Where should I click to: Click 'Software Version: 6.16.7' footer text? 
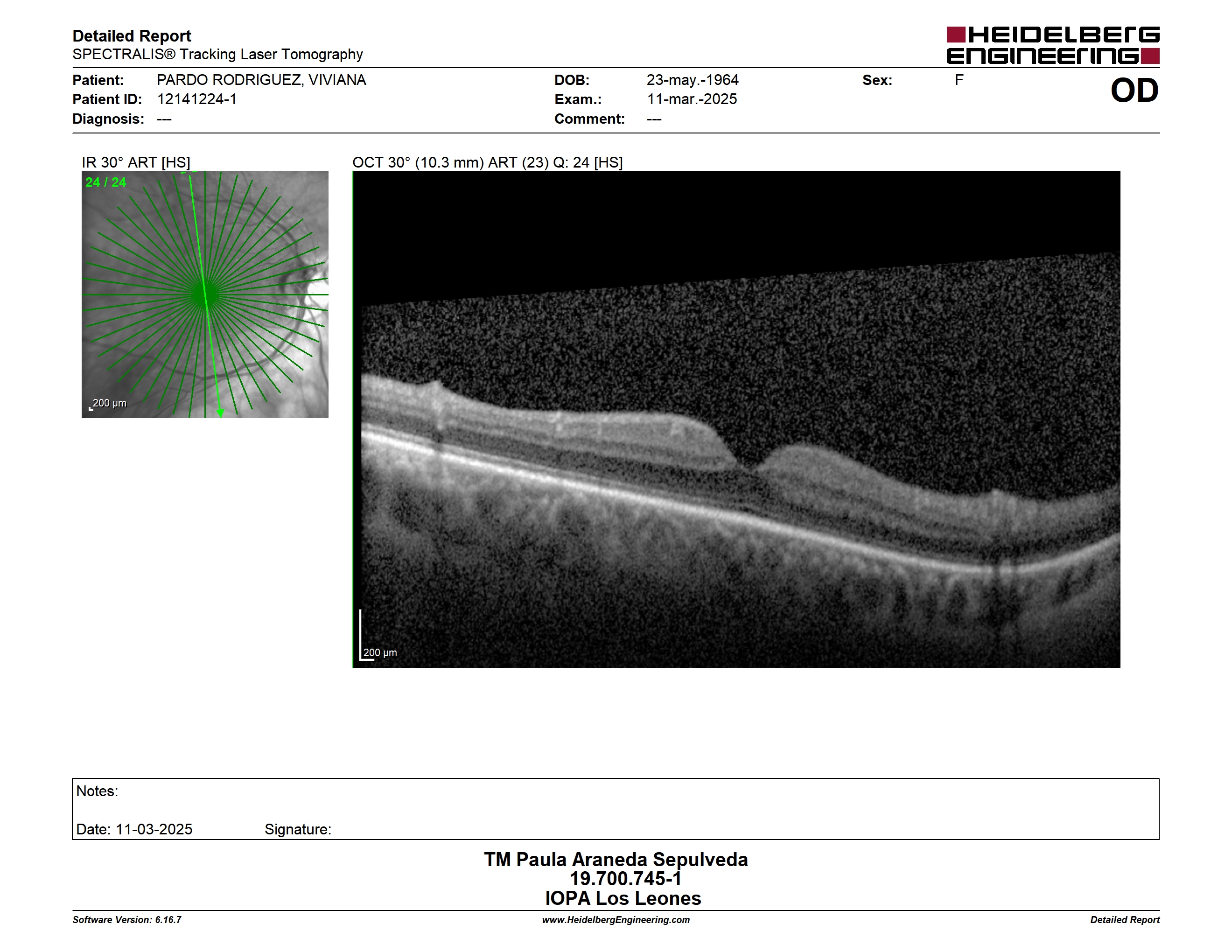click(127, 920)
